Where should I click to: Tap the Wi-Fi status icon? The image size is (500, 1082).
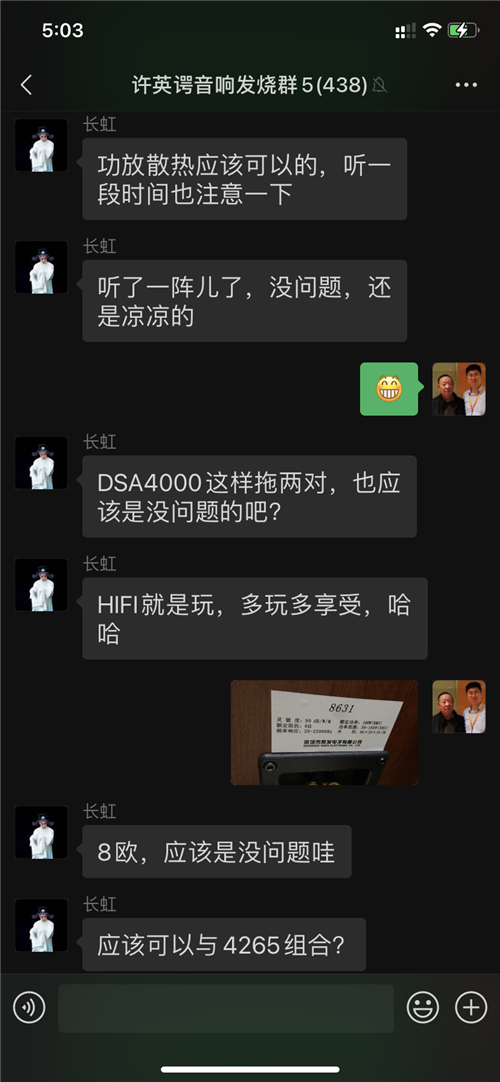tap(432, 30)
